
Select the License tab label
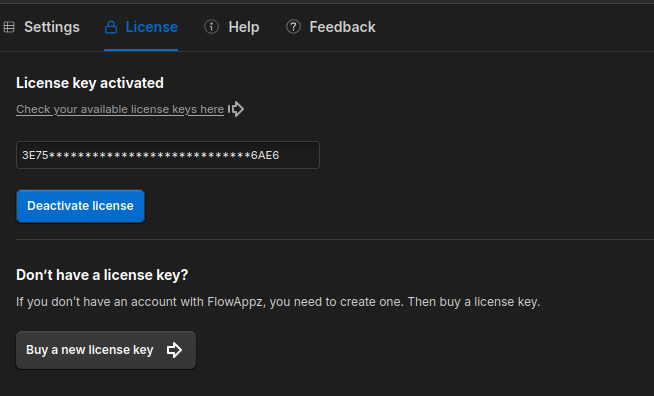point(151,27)
